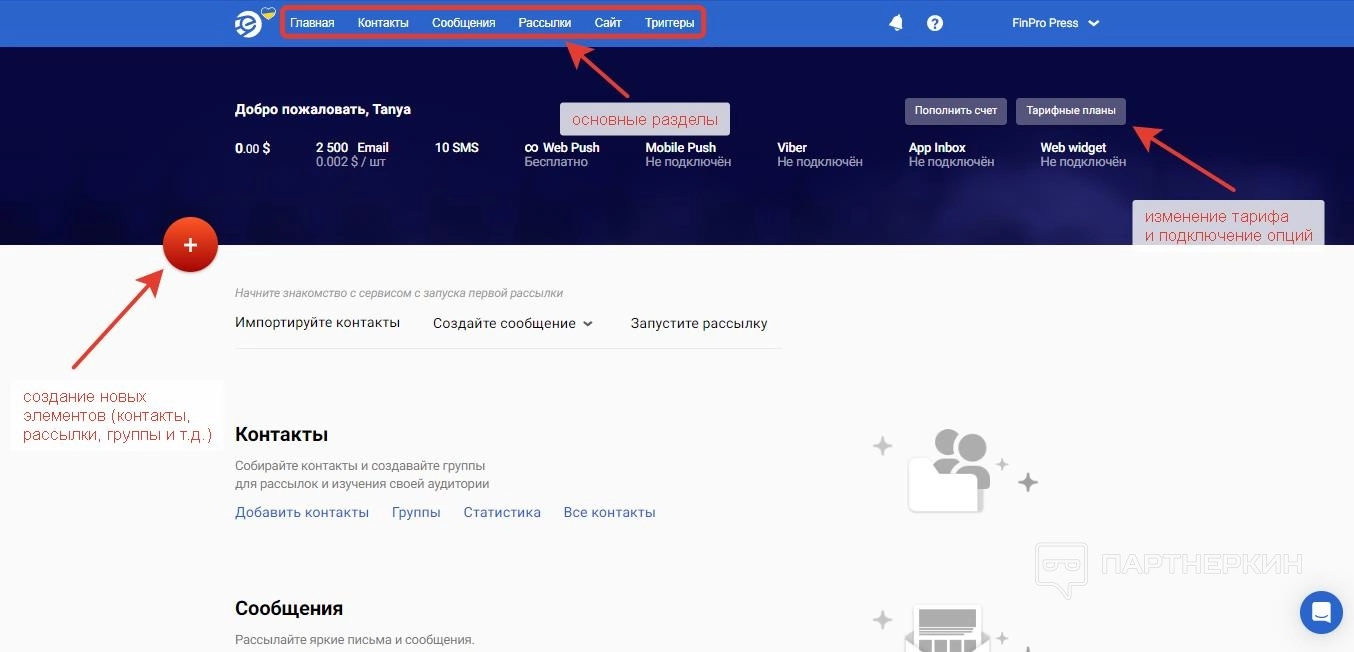Click the Добро пожаловать, Tanya greeting

pyautogui.click(x=323, y=109)
